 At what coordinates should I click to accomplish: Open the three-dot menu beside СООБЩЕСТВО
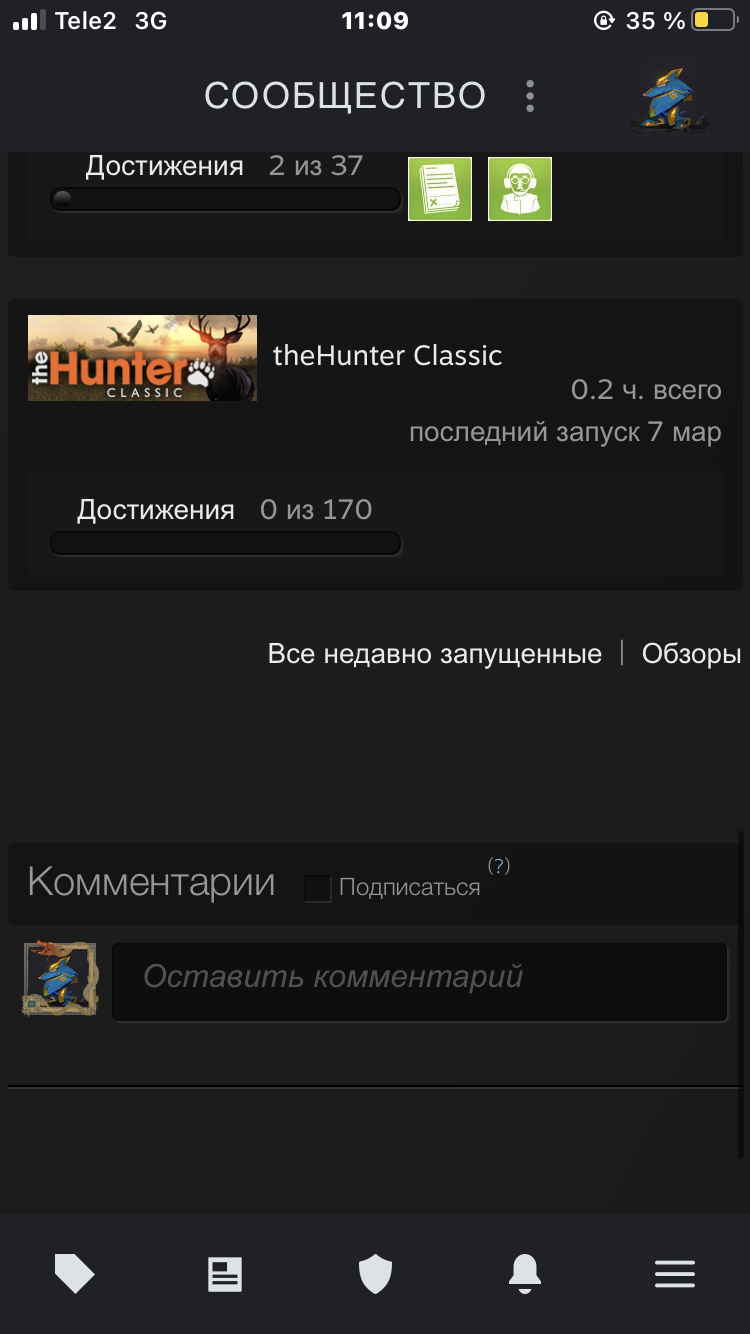pos(530,96)
